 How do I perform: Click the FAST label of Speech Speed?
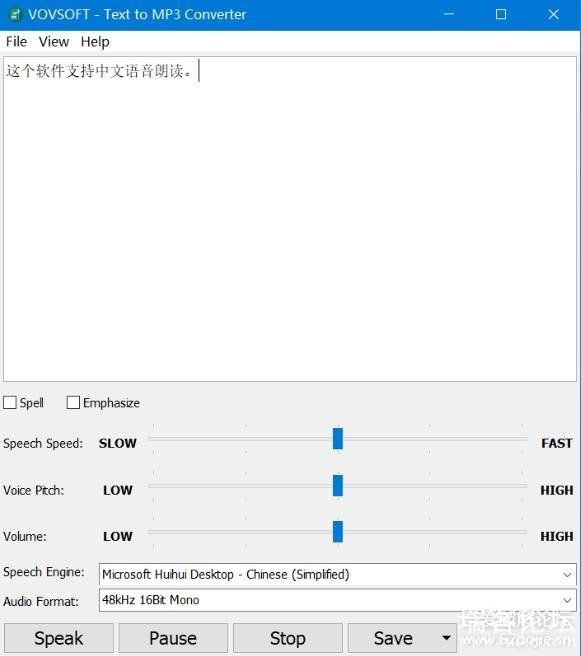557,443
